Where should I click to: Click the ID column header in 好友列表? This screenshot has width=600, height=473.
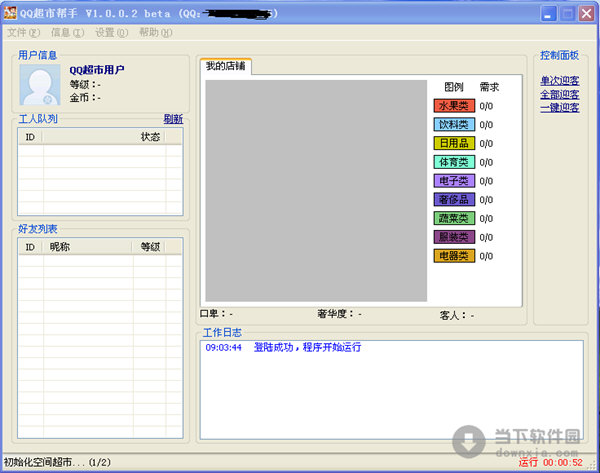pos(30,247)
